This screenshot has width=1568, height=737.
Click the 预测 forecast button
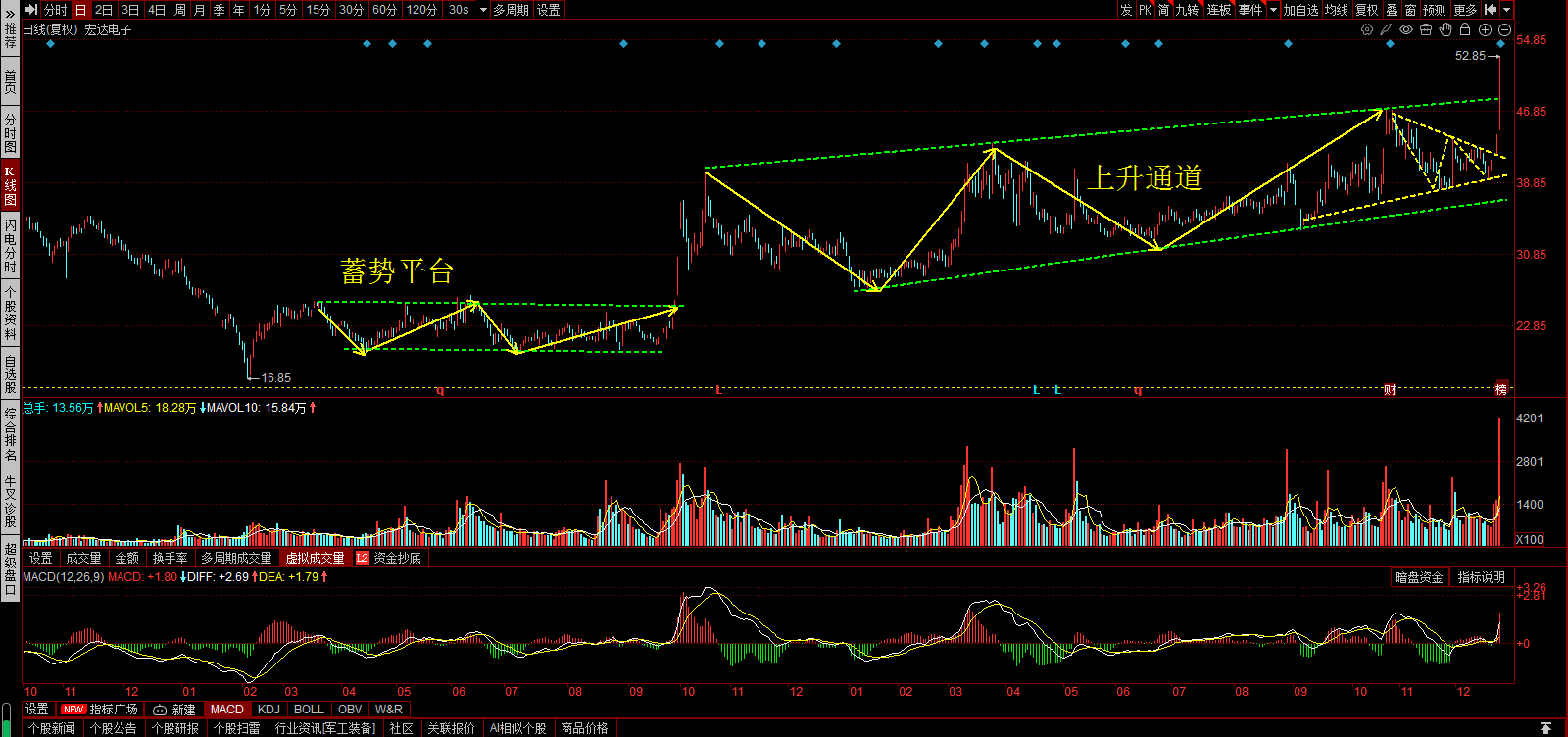click(x=1435, y=10)
